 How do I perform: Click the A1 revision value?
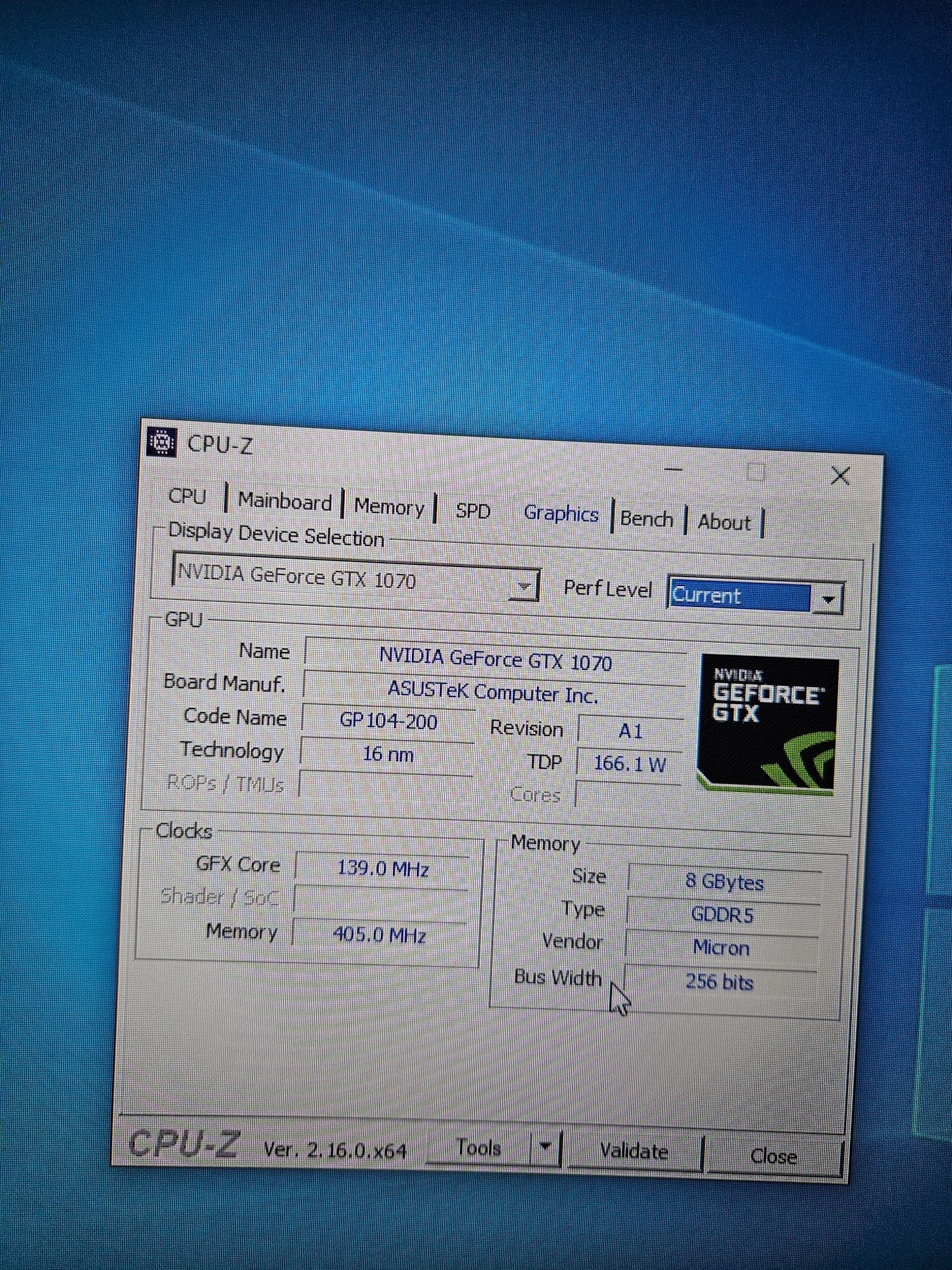click(630, 732)
